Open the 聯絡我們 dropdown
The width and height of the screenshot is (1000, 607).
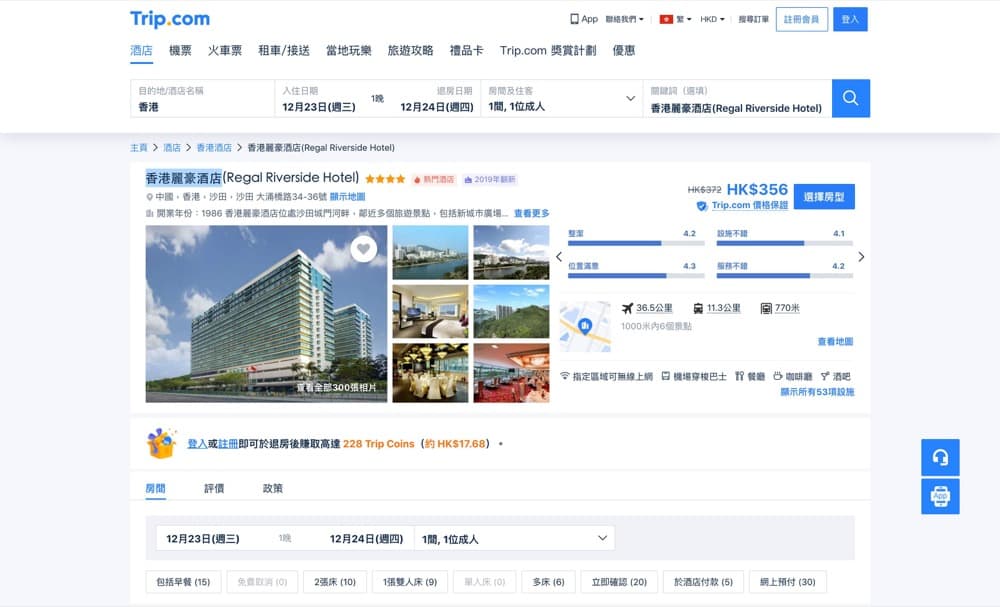tap(624, 19)
